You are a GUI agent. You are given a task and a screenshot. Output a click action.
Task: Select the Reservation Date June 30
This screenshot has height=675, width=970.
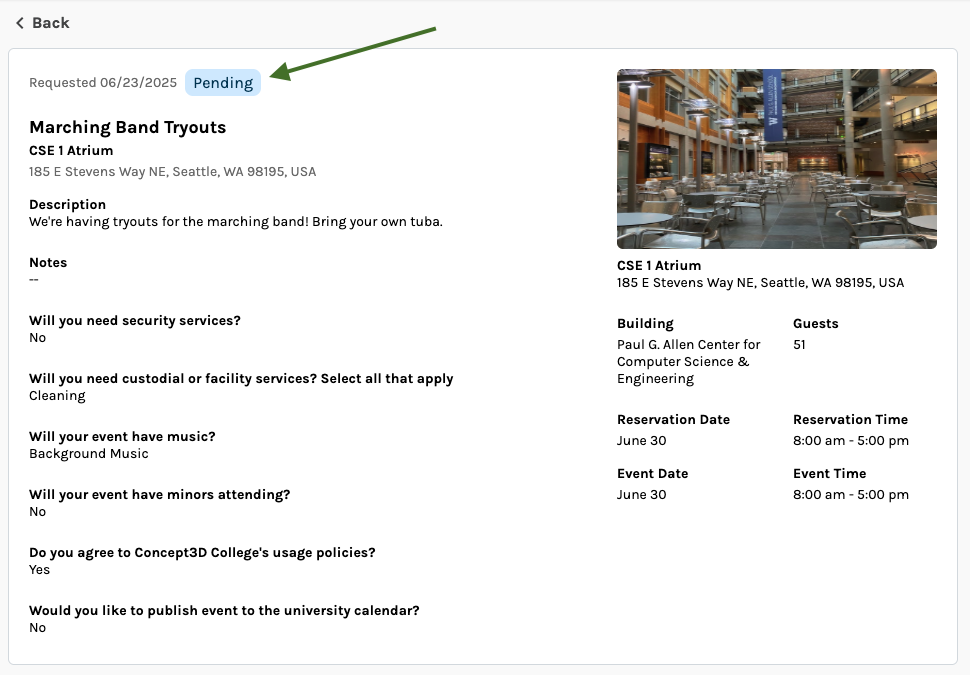tap(642, 440)
